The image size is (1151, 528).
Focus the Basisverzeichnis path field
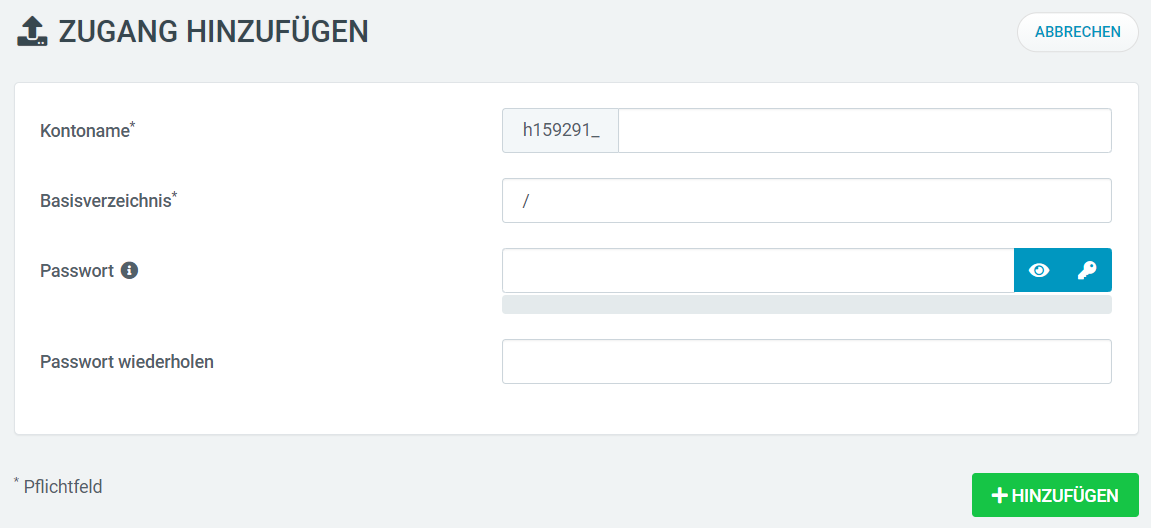[x=807, y=200]
